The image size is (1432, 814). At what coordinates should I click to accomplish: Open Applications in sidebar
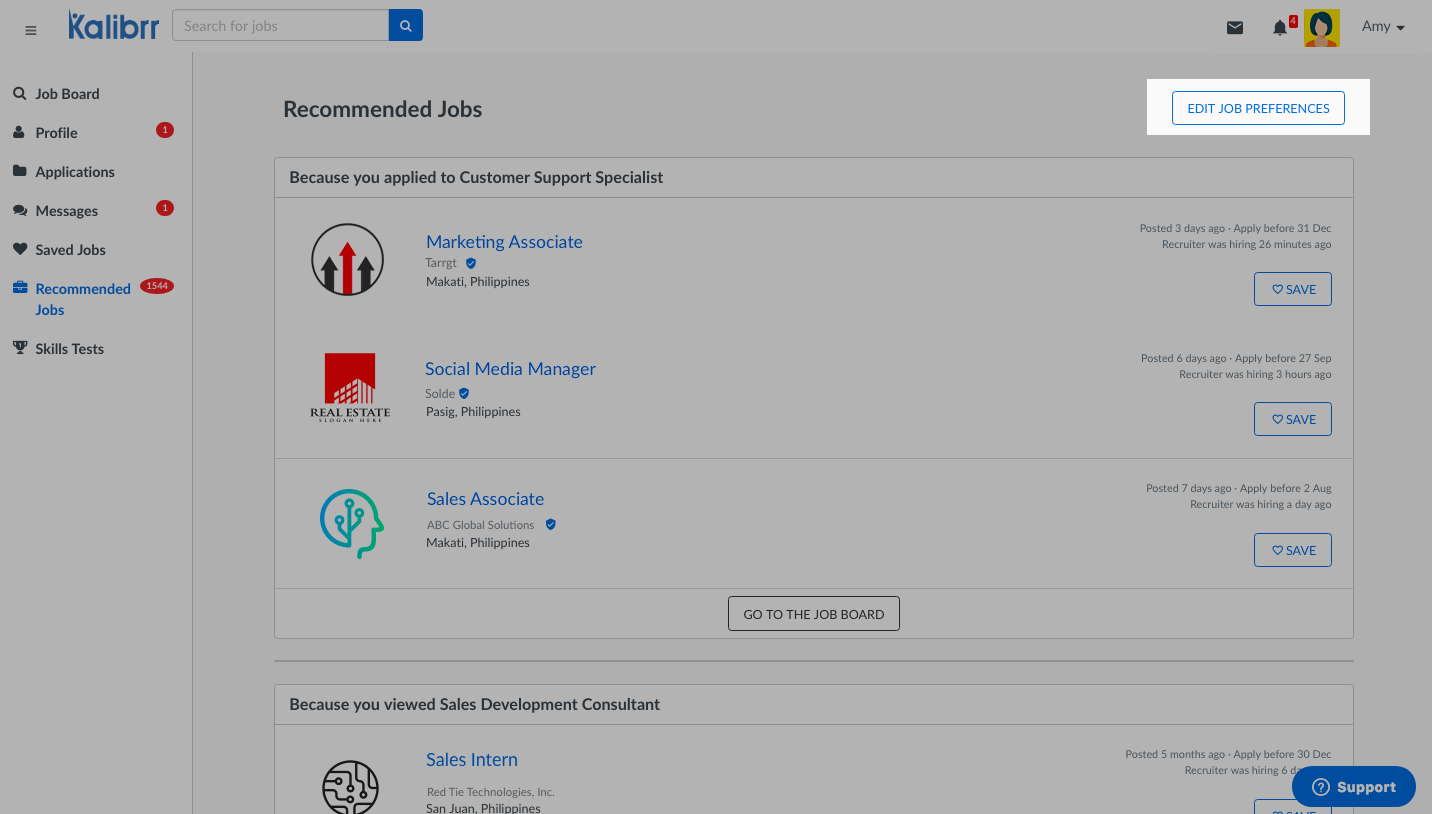75,172
